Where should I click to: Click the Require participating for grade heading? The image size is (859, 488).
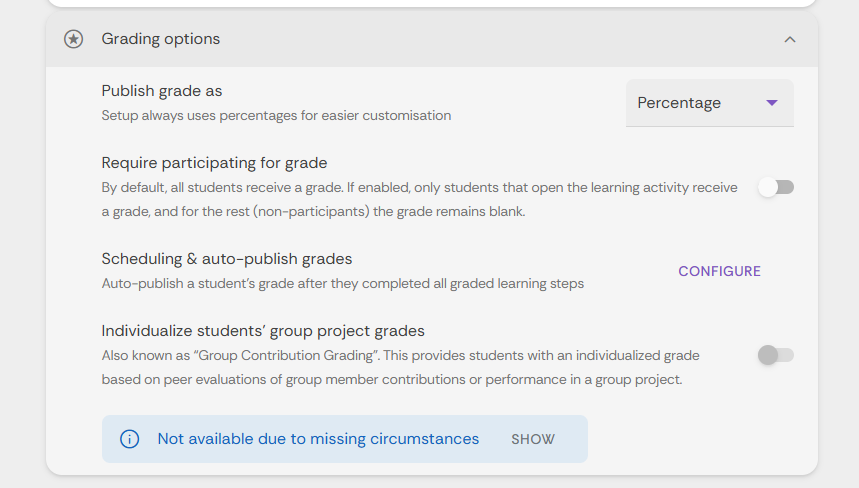[214, 163]
